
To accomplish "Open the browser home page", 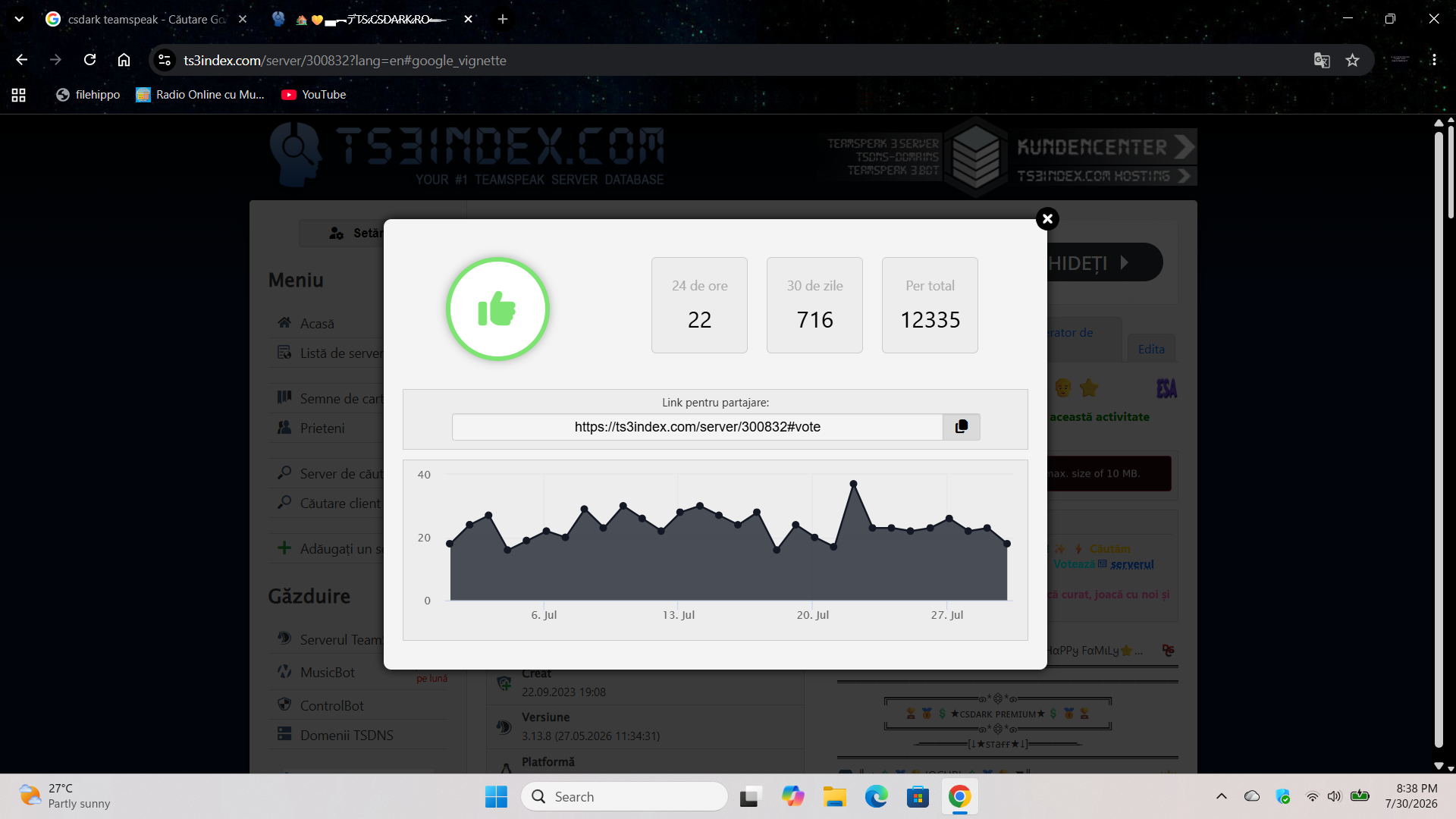I will tap(124, 60).
